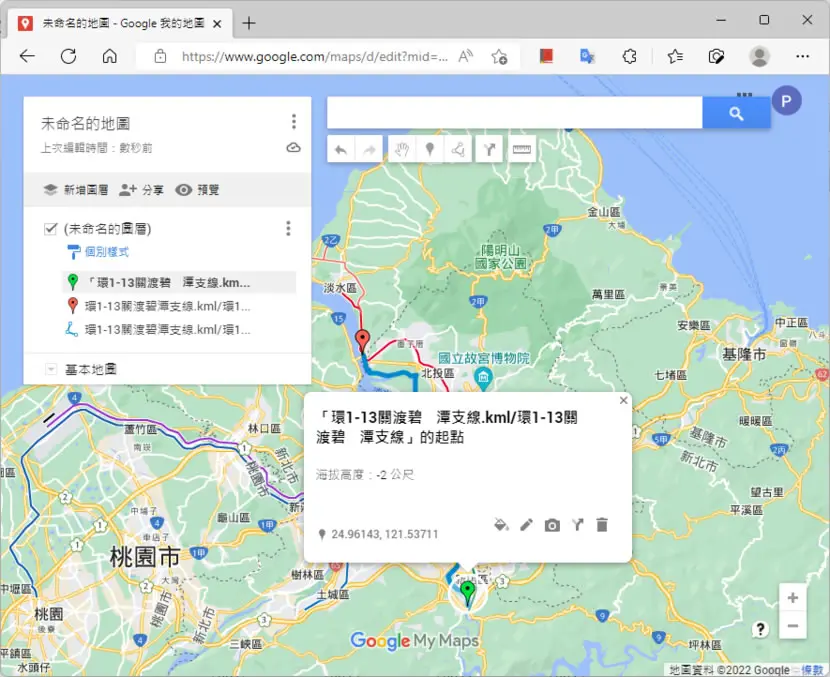The image size is (830, 677).
Task: Click the Undo arrow in map toolbar
Action: [341, 150]
